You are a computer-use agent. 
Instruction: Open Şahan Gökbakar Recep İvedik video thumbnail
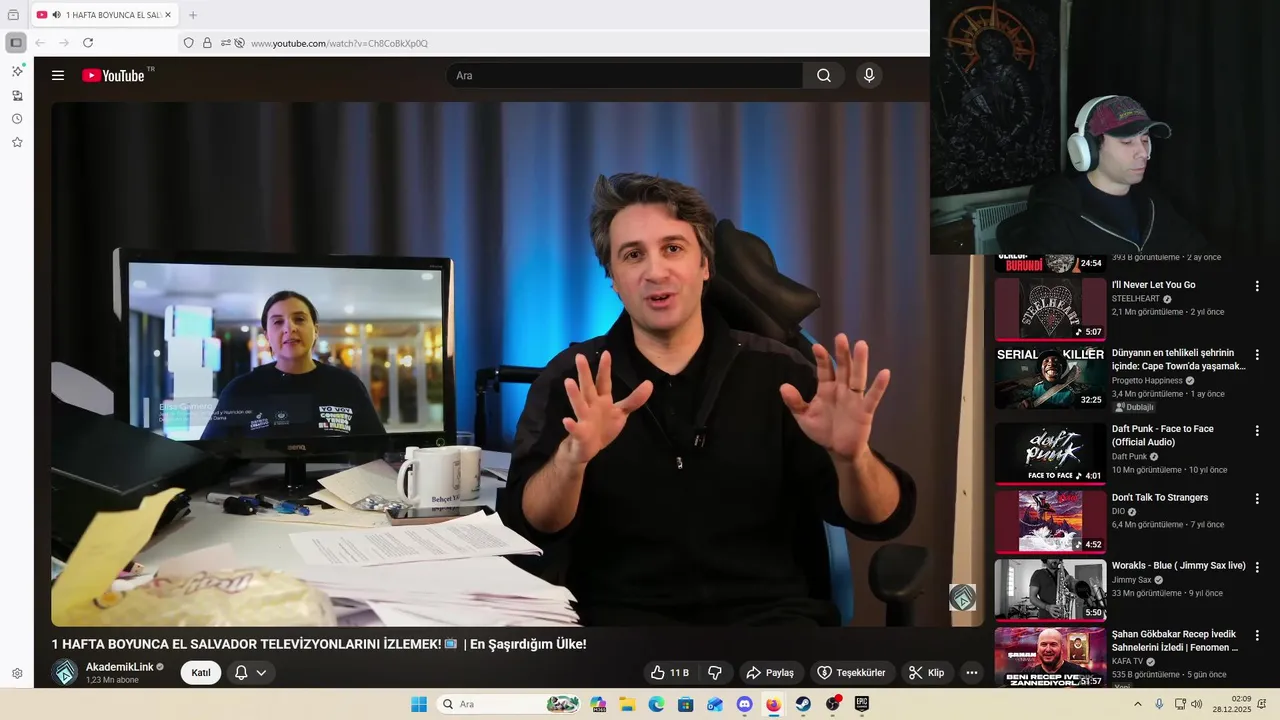point(1050,657)
